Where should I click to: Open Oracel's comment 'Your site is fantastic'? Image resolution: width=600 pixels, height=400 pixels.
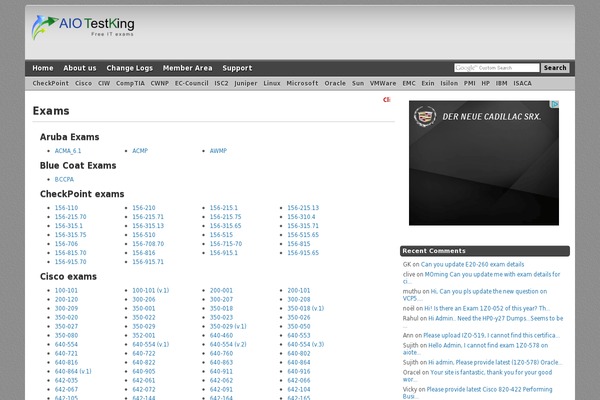coord(478,376)
